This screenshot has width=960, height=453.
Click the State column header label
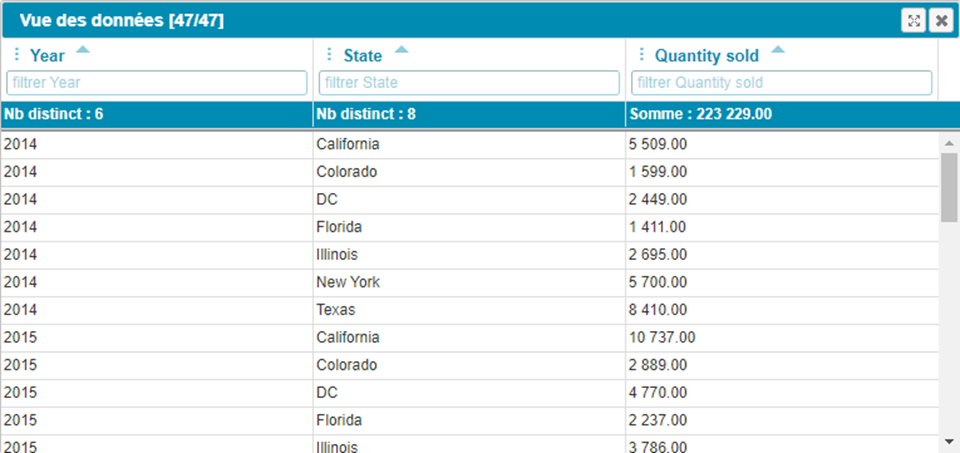tap(362, 56)
